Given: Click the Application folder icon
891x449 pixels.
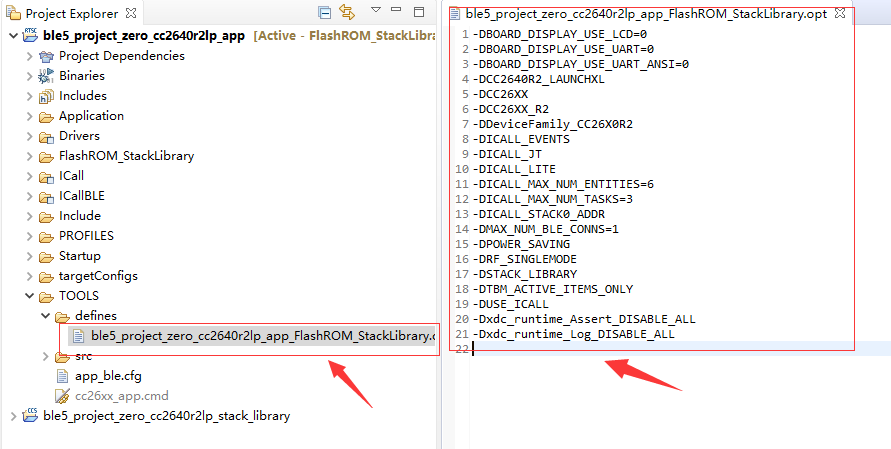Looking at the screenshot, I should 46,117.
